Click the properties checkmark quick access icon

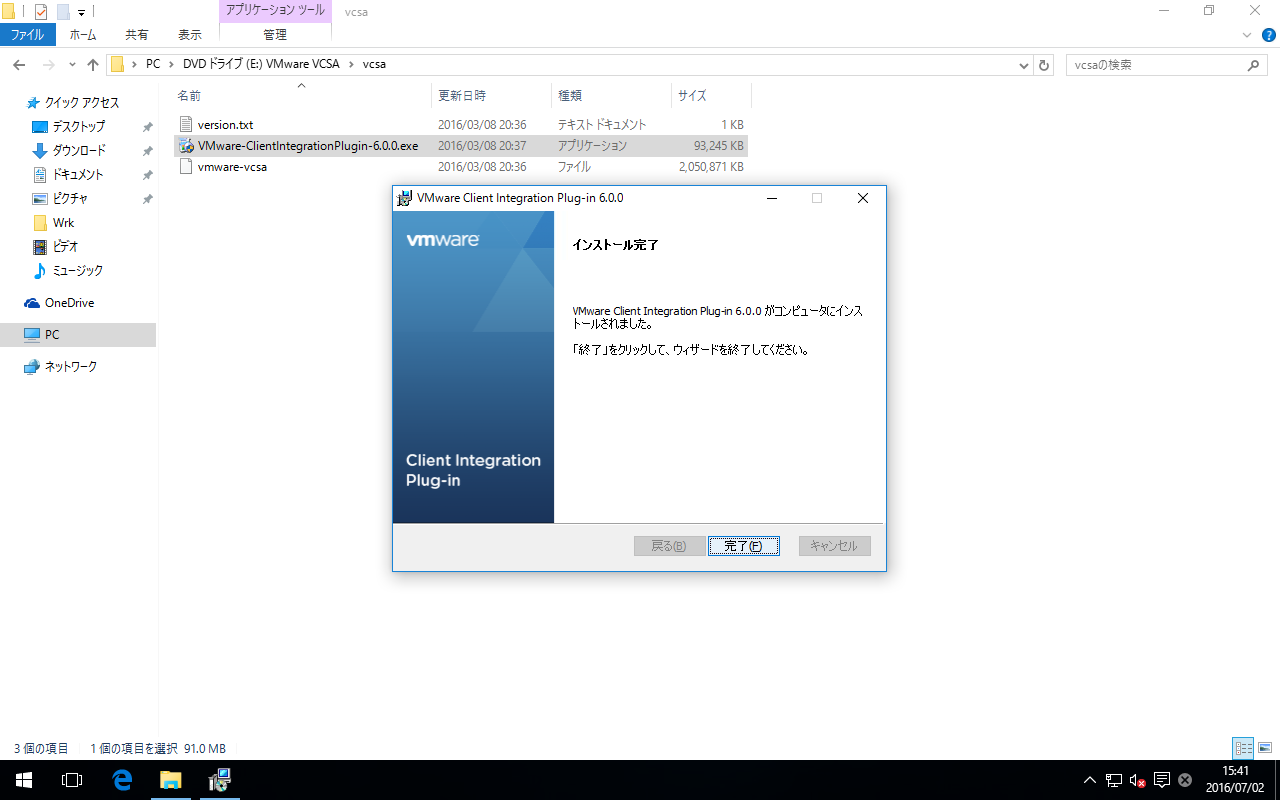(x=41, y=12)
